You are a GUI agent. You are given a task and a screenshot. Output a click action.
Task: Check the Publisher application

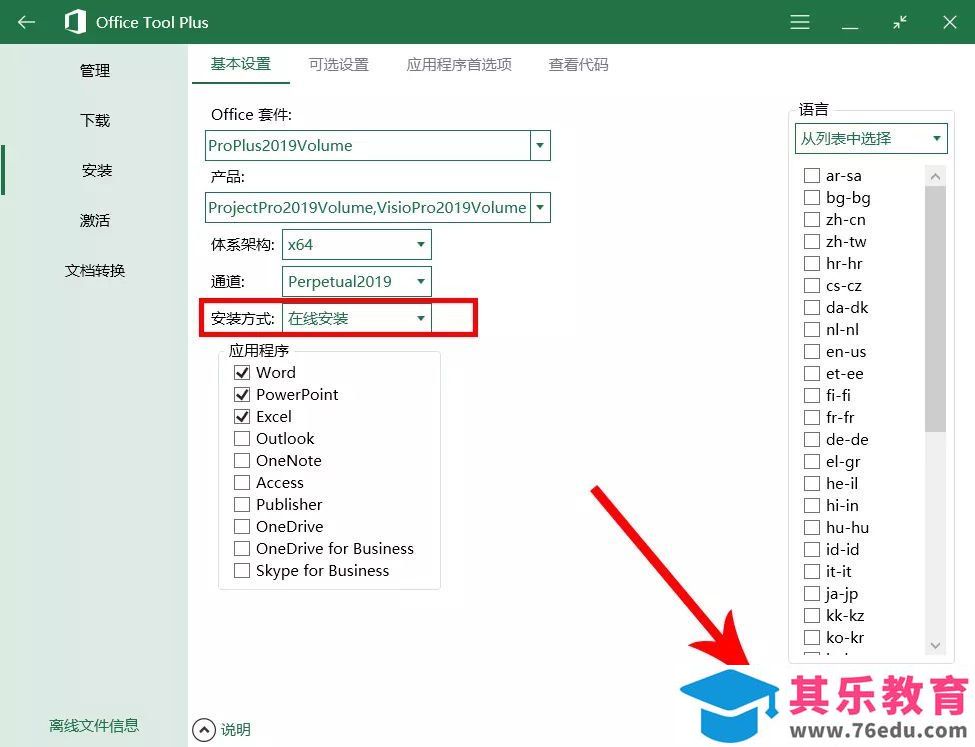coord(242,504)
